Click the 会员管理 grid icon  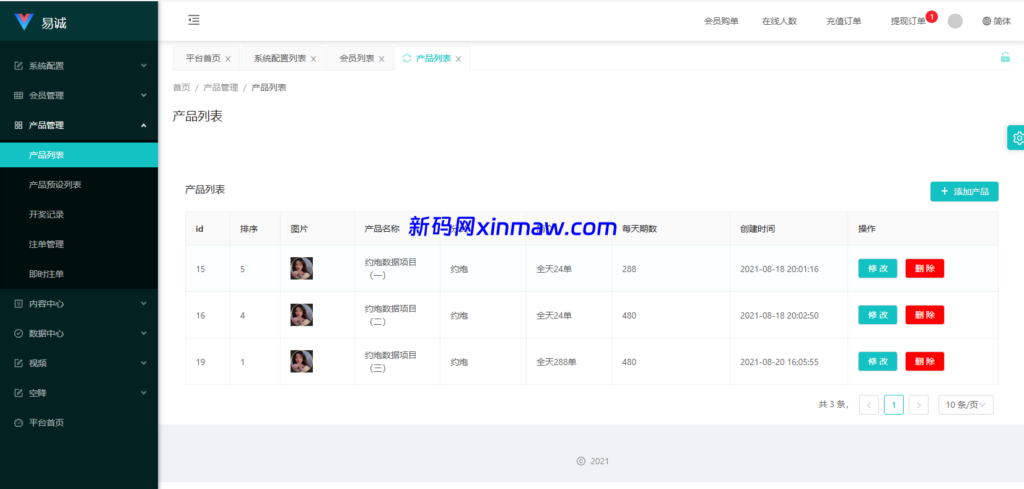[18, 95]
